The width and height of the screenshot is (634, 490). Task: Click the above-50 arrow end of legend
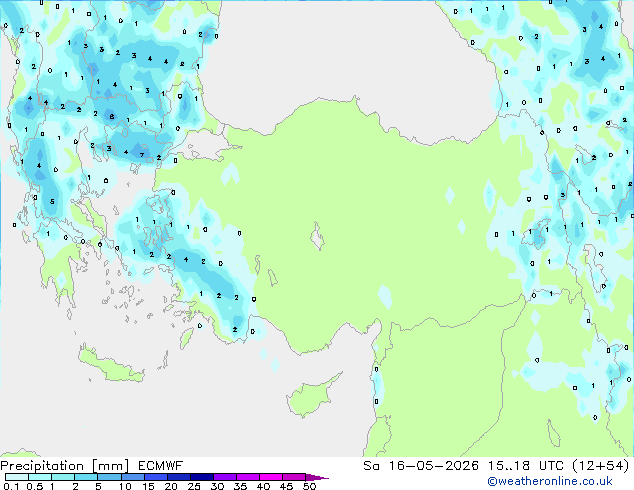(317, 477)
